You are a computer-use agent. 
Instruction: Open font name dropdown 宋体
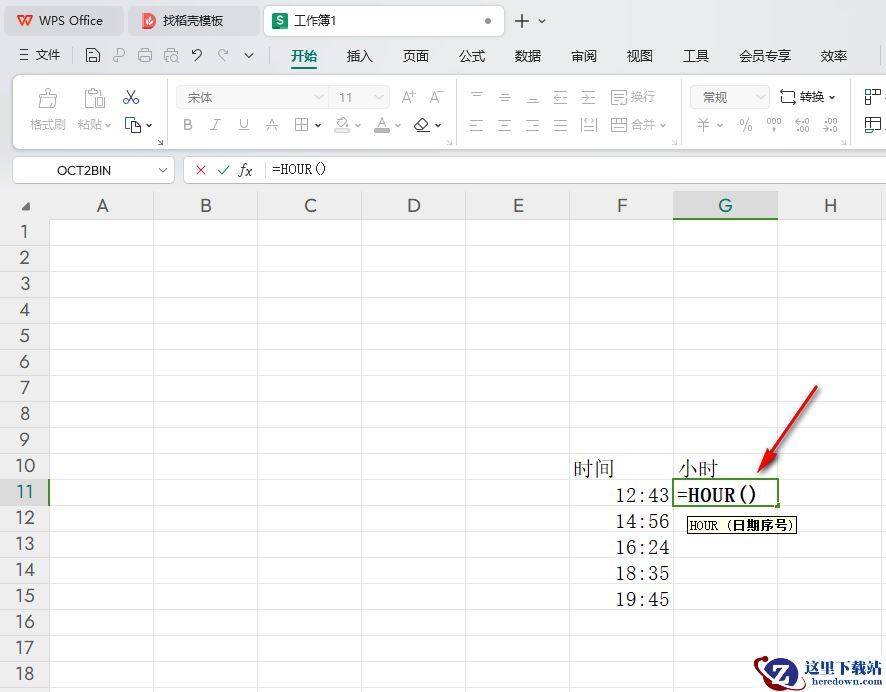(x=319, y=97)
